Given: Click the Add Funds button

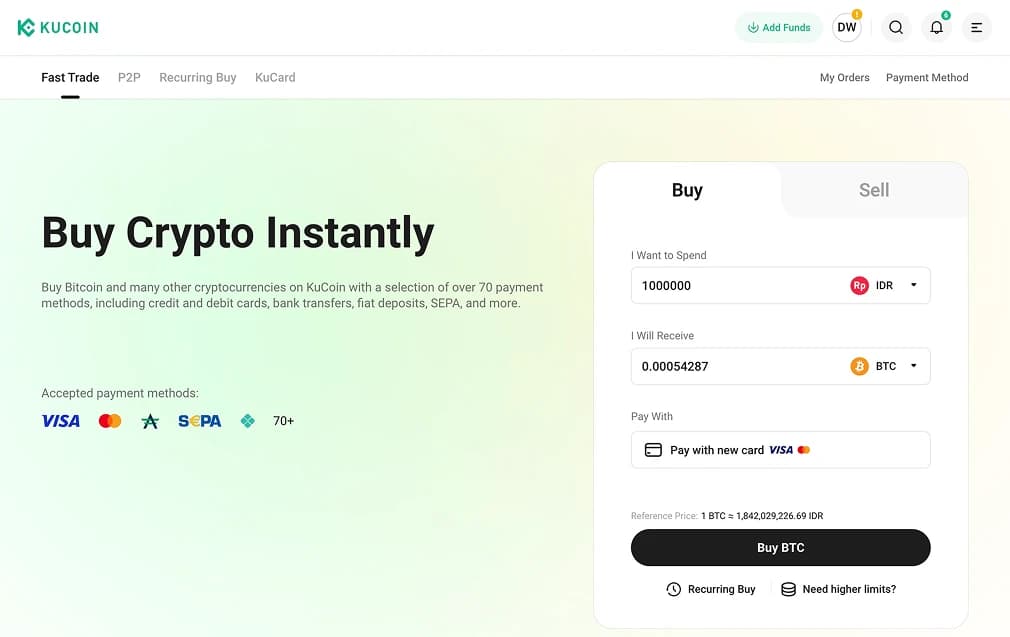Looking at the screenshot, I should click(778, 27).
